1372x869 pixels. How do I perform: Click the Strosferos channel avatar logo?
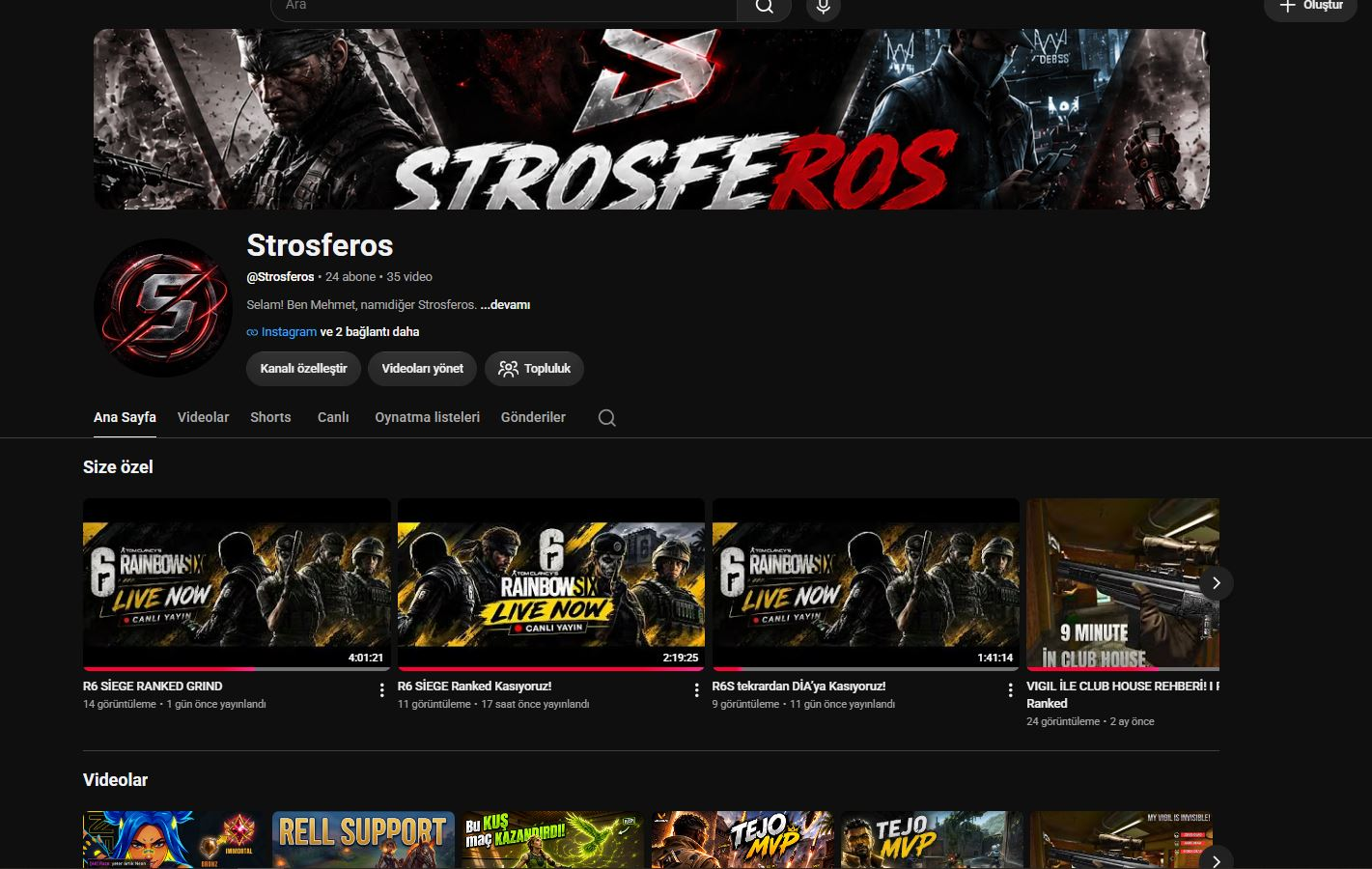click(163, 308)
